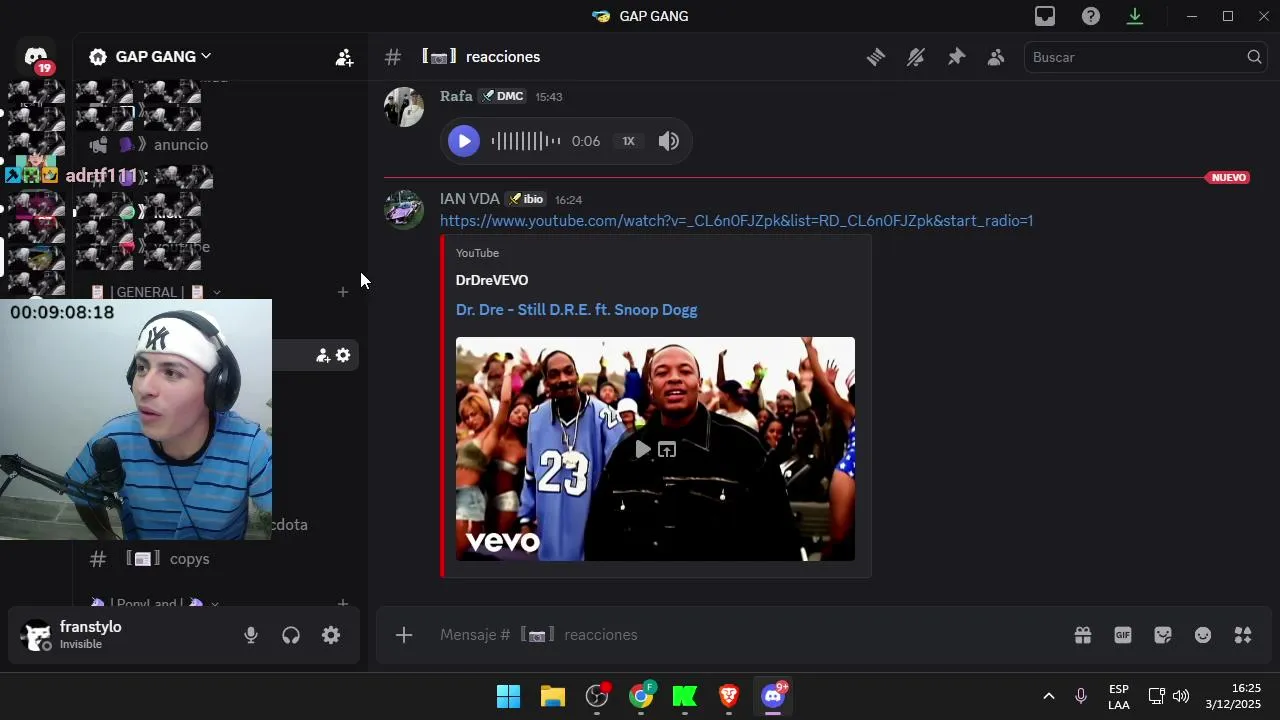Click the DMC server tag next to Rafa
The width and height of the screenshot is (1280, 720).
click(x=503, y=96)
